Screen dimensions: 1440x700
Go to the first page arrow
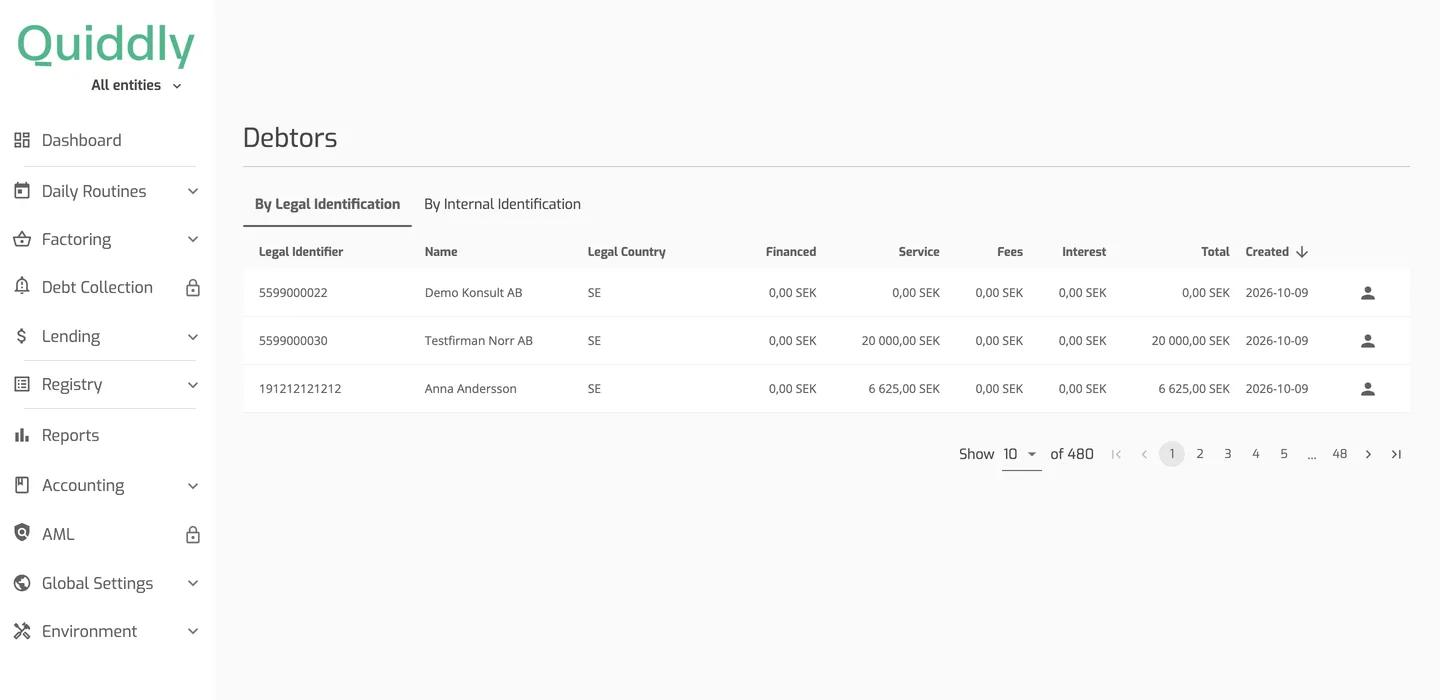(x=1116, y=454)
